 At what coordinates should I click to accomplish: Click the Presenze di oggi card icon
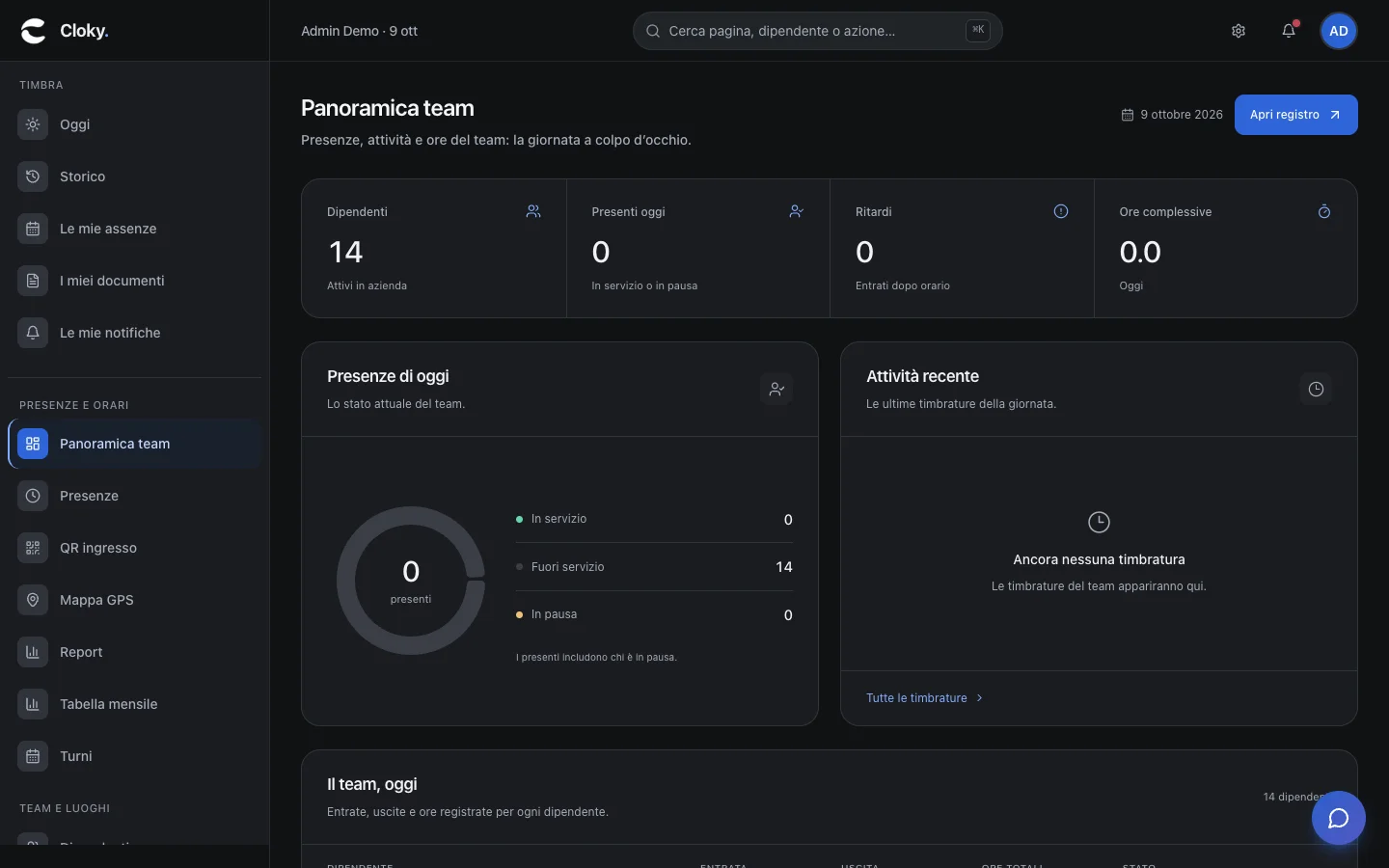click(776, 390)
